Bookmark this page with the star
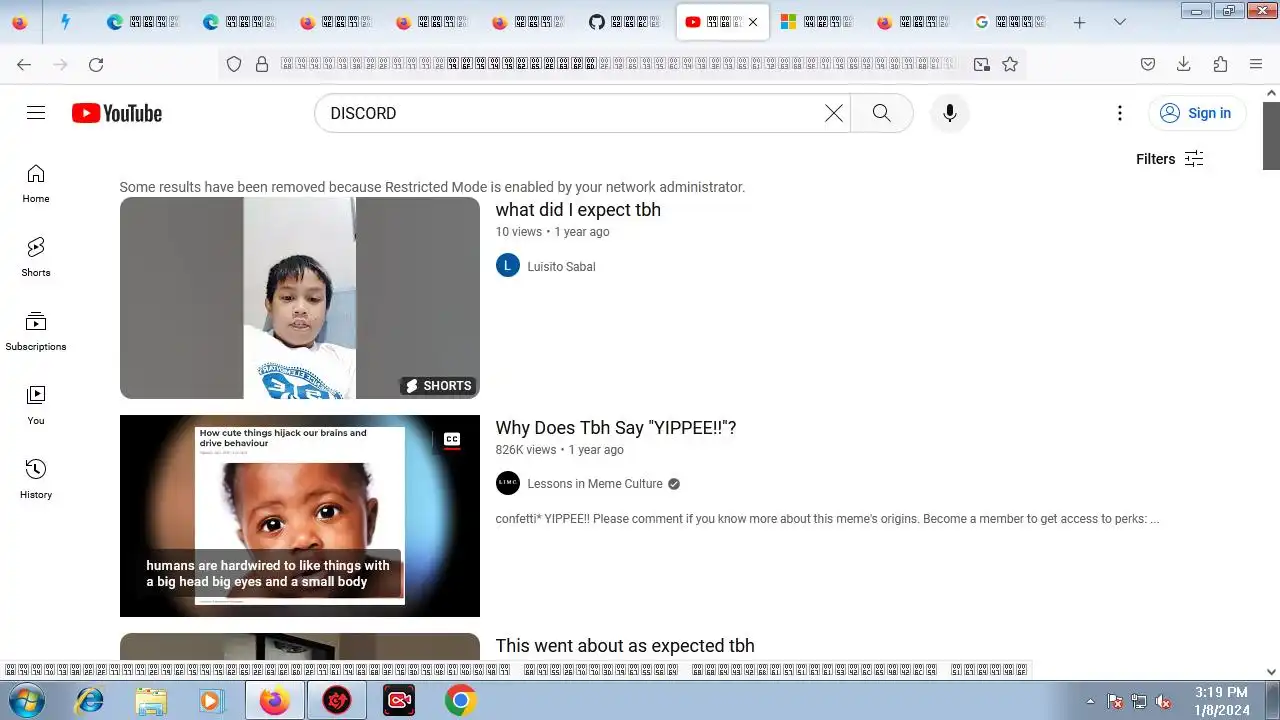 point(1010,64)
